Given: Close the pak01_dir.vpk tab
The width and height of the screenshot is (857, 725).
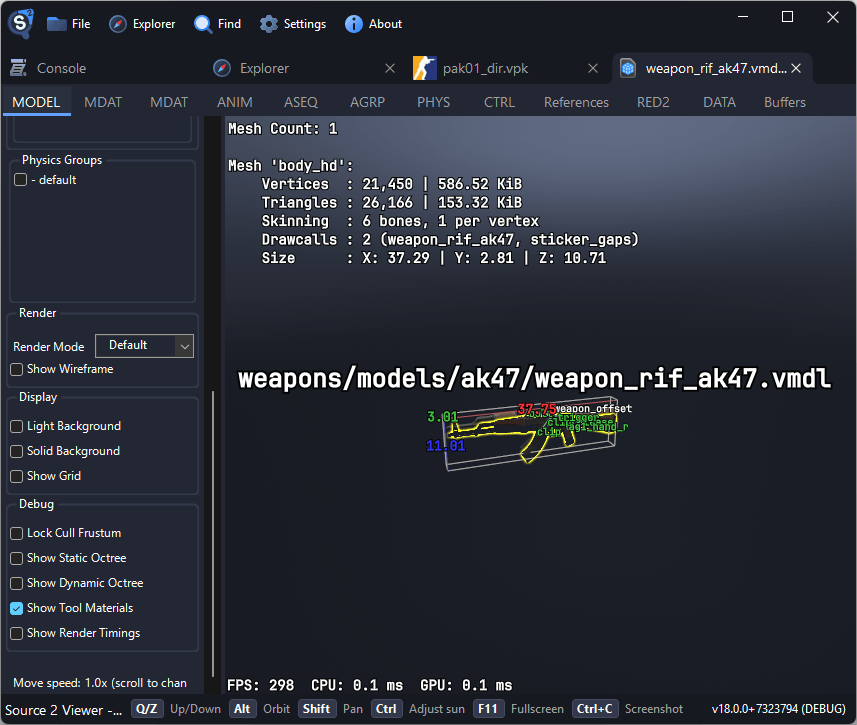Looking at the screenshot, I should 593,68.
